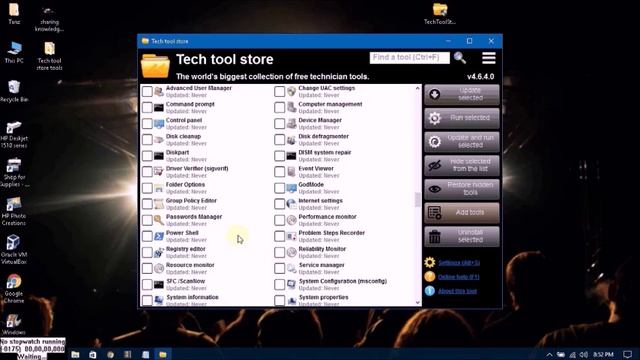Open the action center notification icon

point(627,354)
